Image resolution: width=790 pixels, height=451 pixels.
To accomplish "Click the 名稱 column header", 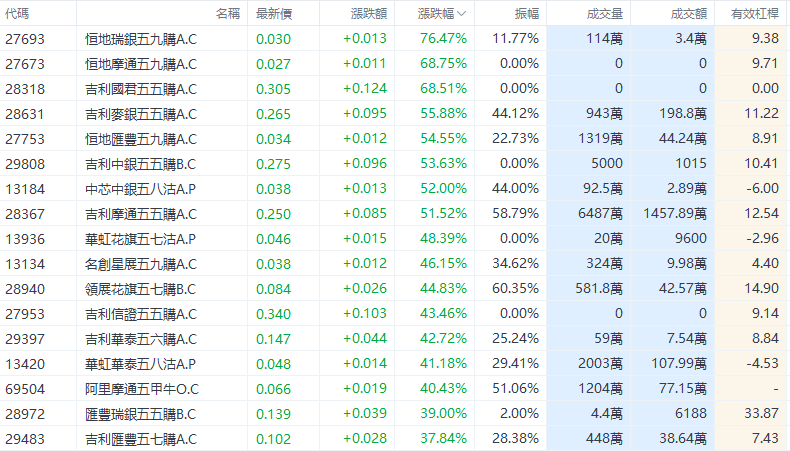I will (227, 14).
